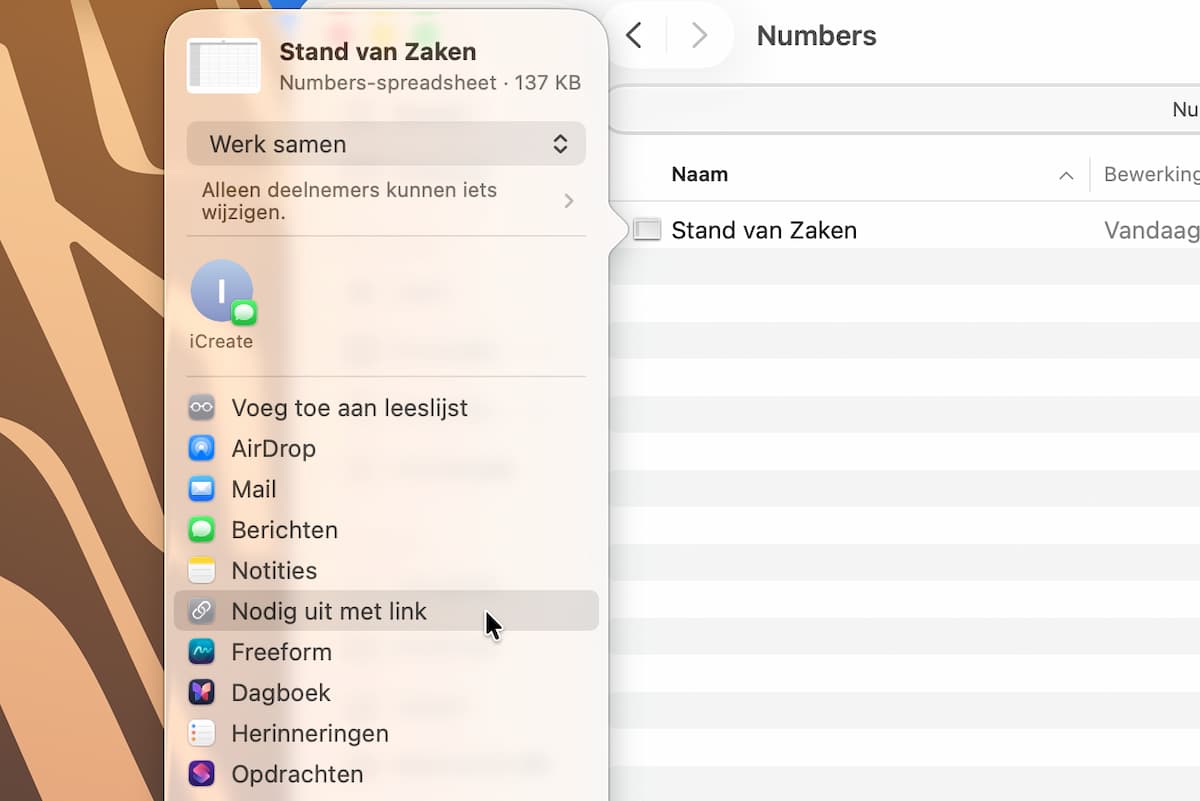Image resolution: width=1200 pixels, height=801 pixels.
Task: Click the green Berichten icon
Action: click(x=202, y=530)
